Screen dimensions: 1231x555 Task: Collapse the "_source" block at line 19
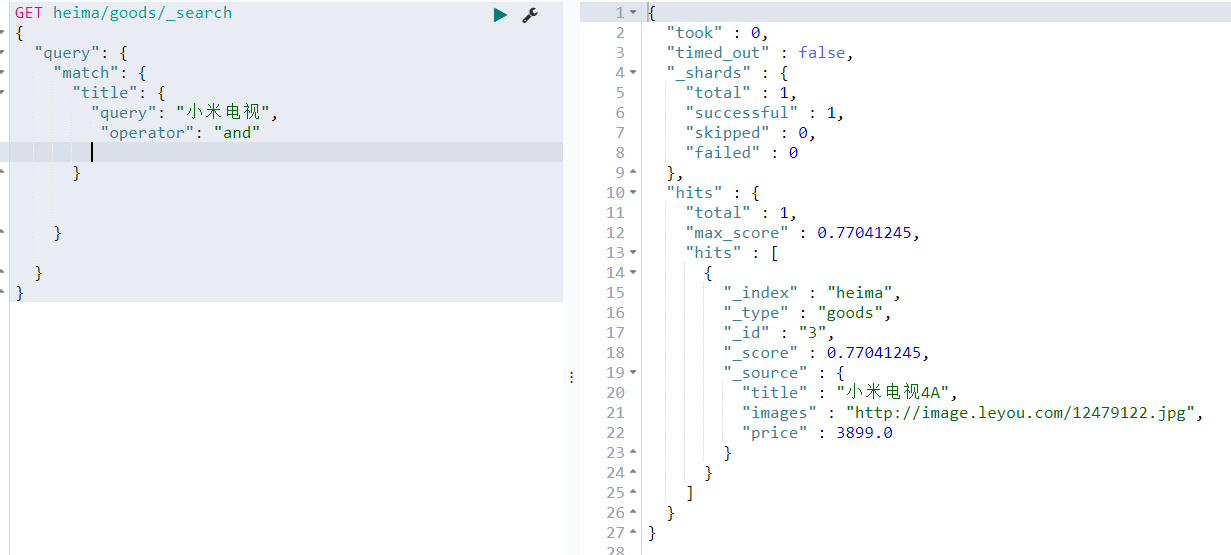633,373
